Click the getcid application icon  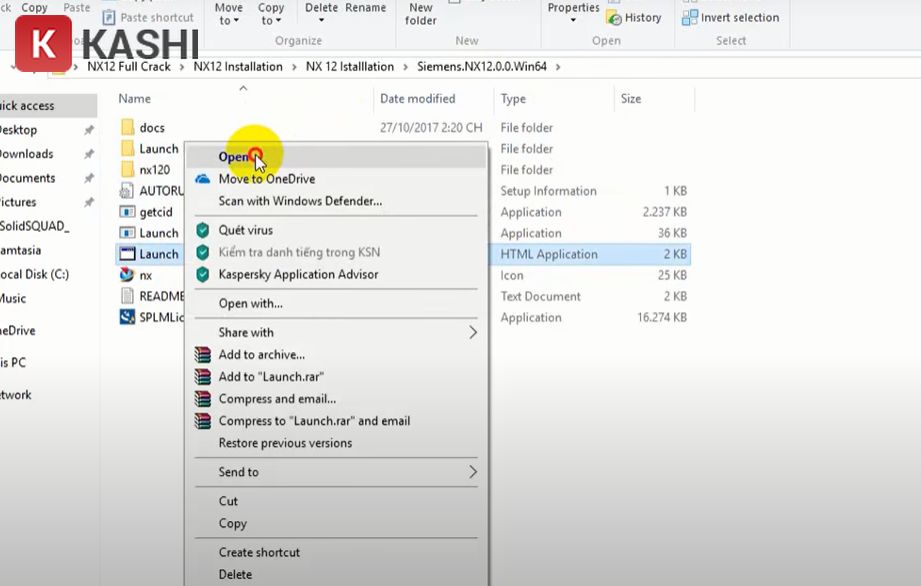[x=127, y=212]
